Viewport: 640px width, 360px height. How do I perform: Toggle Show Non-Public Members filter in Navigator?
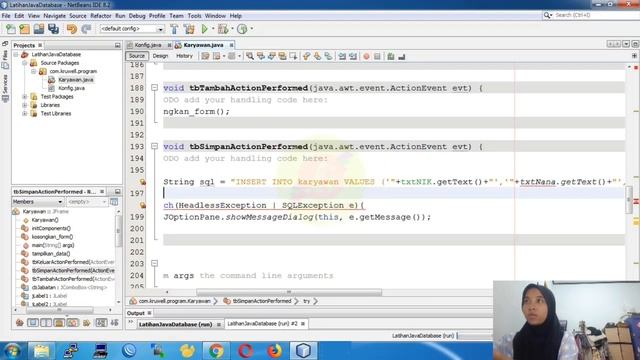tap(59, 323)
